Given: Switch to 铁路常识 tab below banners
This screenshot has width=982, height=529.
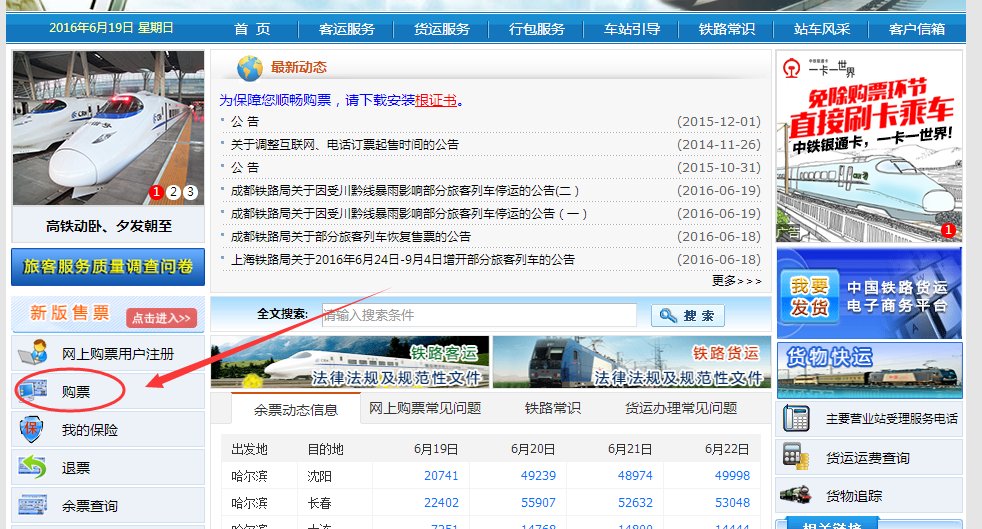Looking at the screenshot, I should point(552,408).
